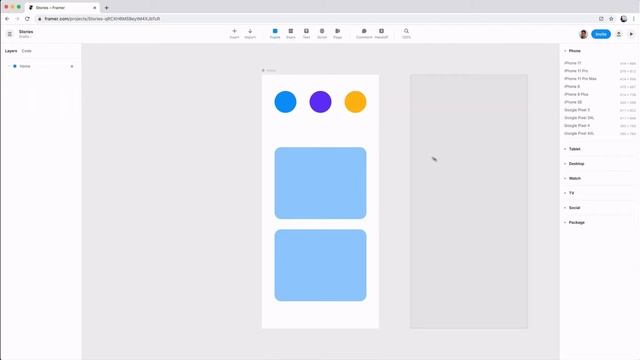
Task: Select the lower light-blue card
Action: pos(320,265)
